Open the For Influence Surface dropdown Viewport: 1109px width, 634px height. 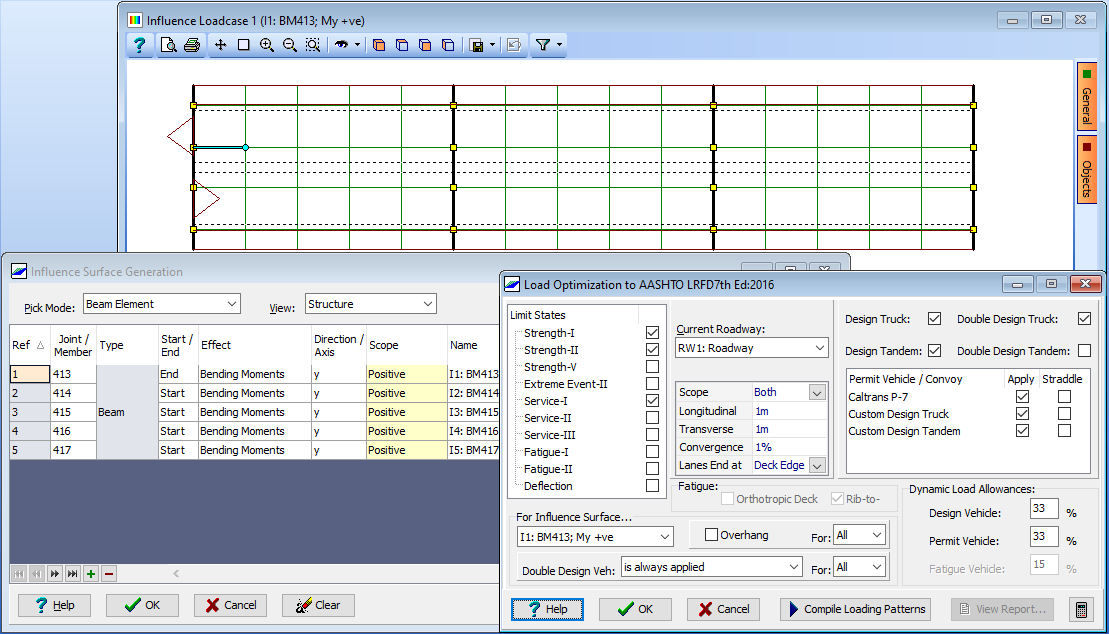595,537
